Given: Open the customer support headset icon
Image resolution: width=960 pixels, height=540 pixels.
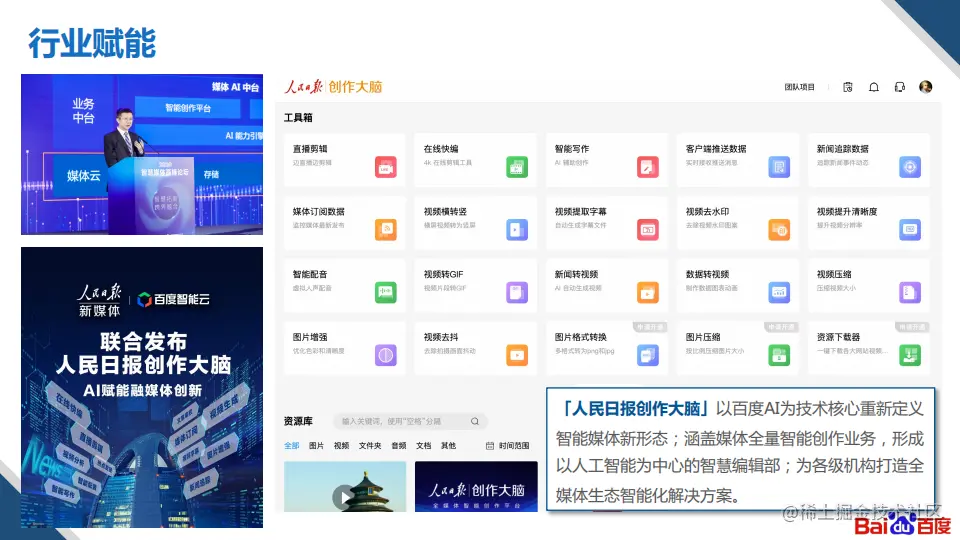Looking at the screenshot, I should [x=899, y=87].
